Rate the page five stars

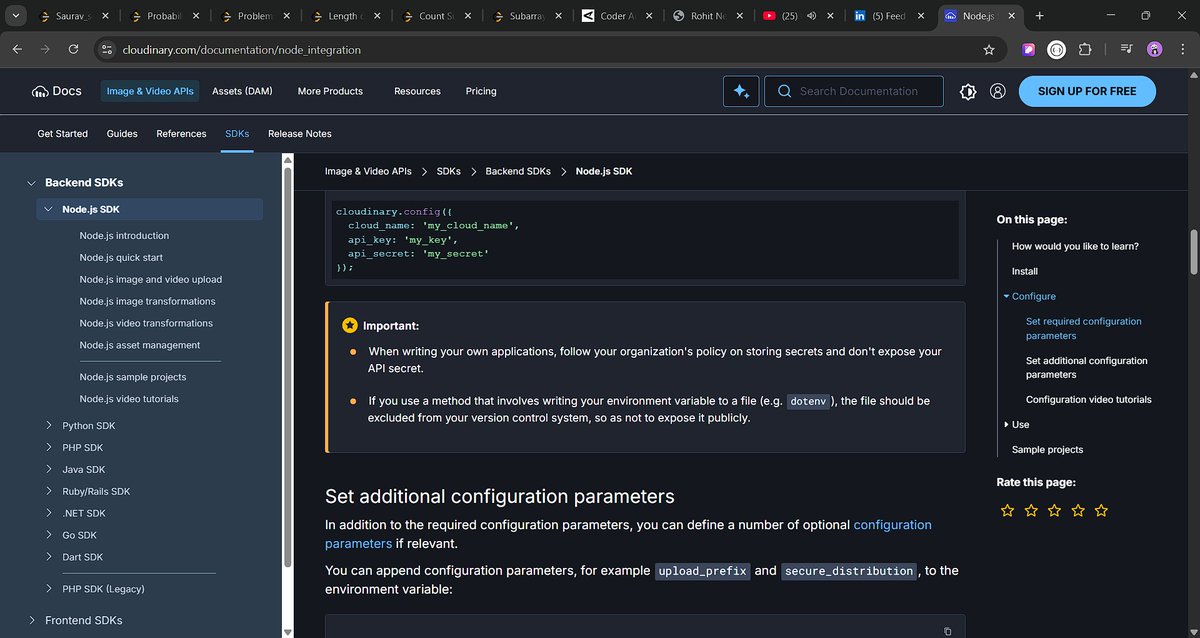pyautogui.click(x=1101, y=510)
